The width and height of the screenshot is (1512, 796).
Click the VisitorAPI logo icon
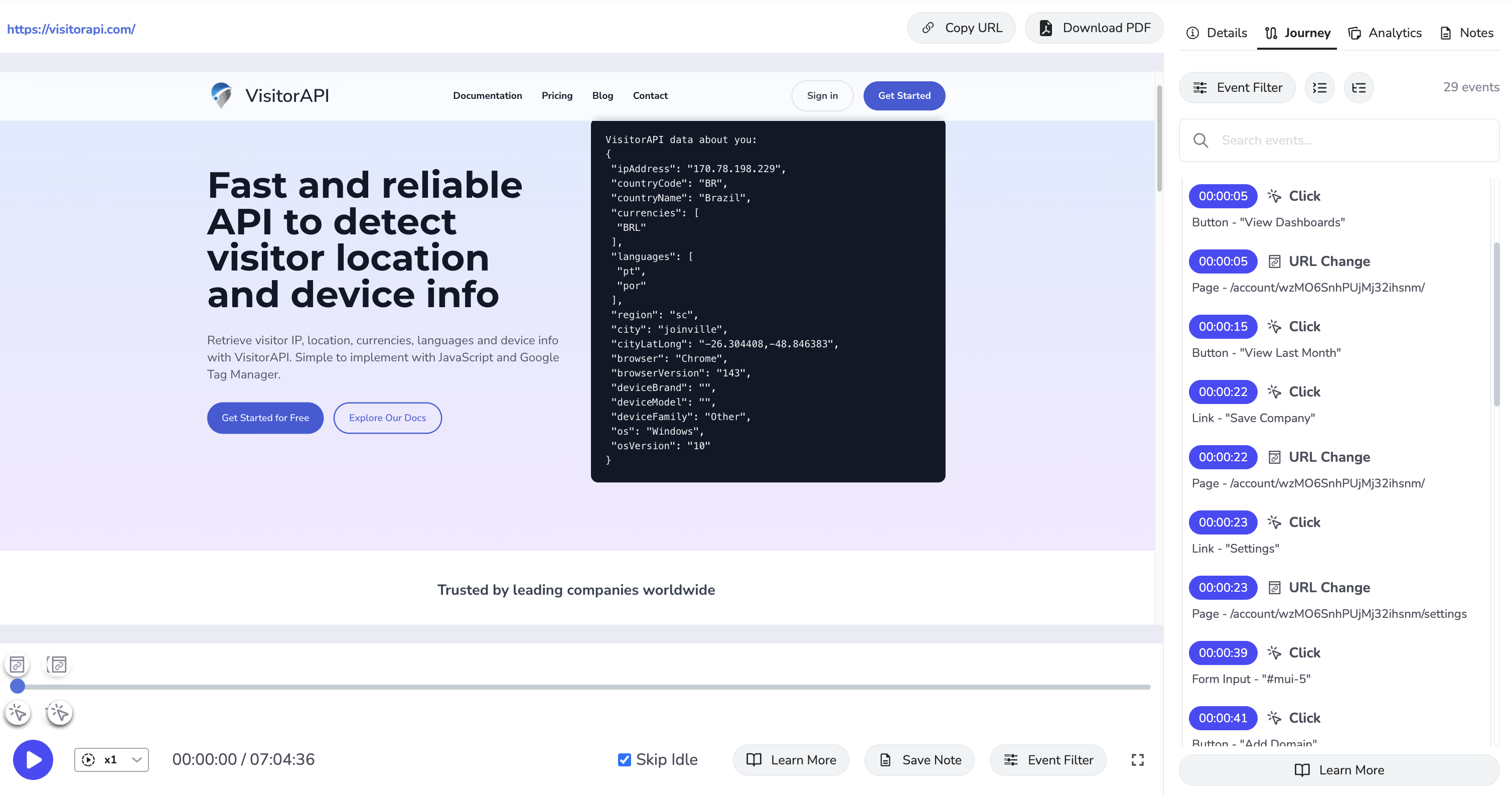coord(221,95)
